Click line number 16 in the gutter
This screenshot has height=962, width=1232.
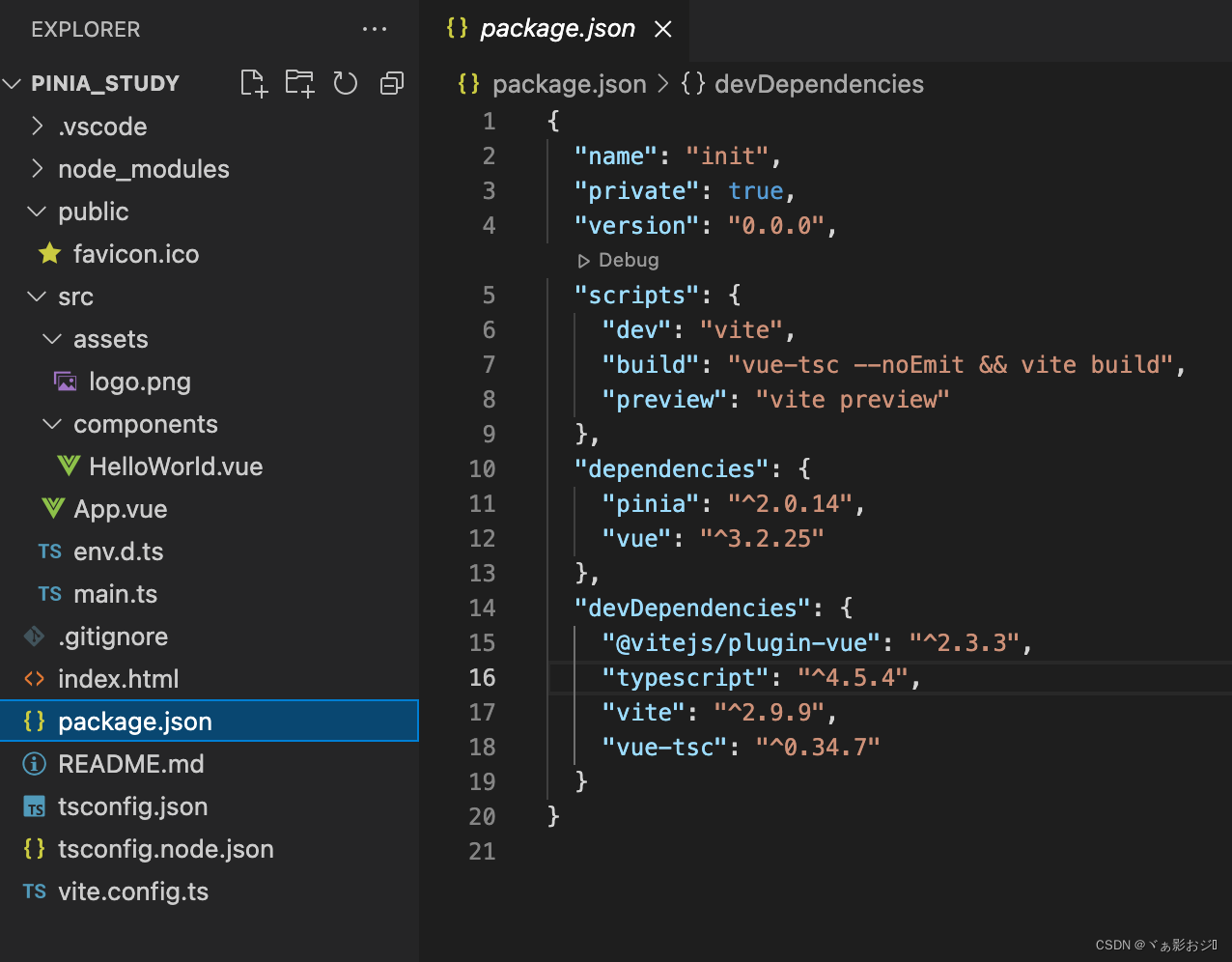click(483, 677)
